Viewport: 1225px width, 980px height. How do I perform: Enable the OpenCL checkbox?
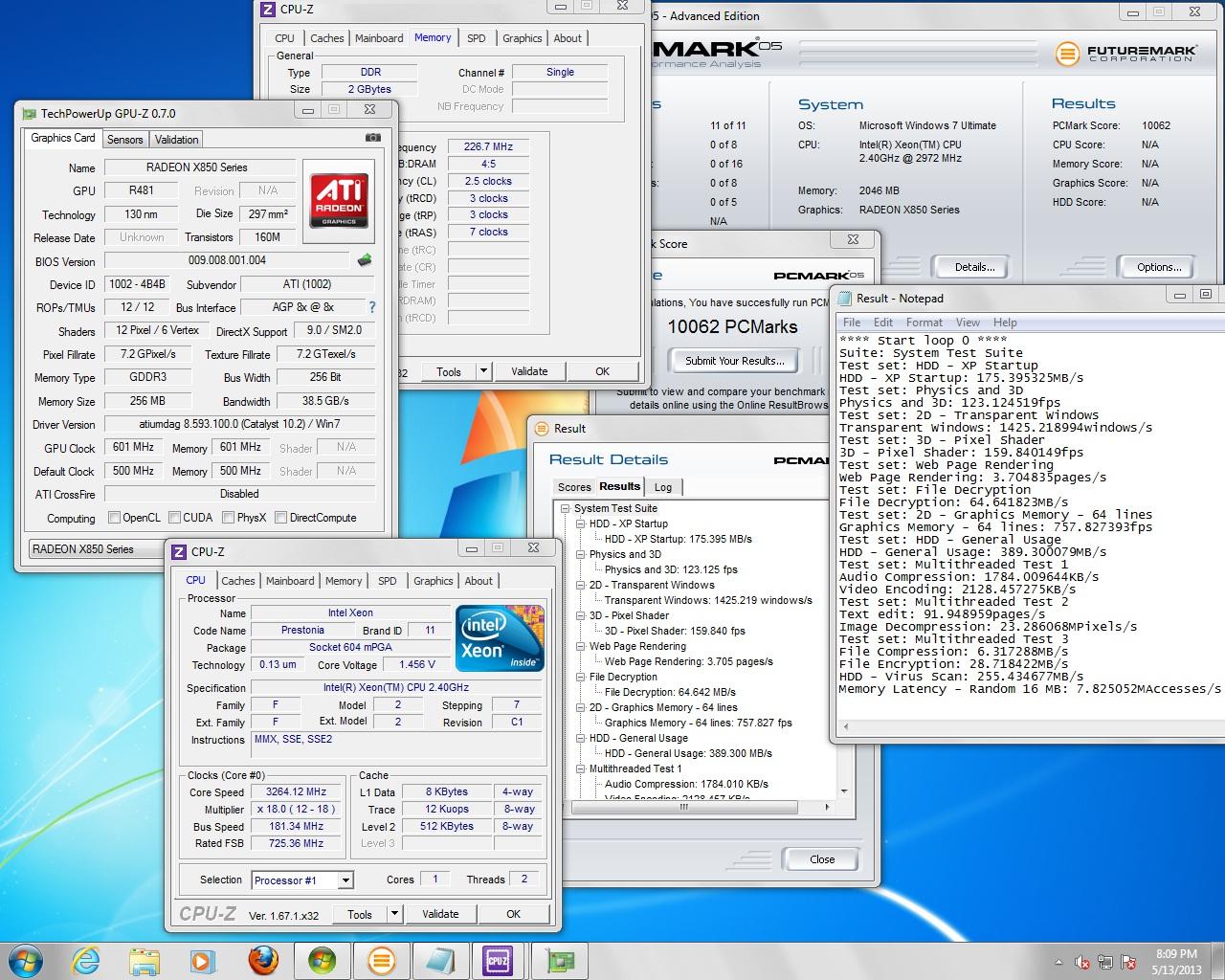pyautogui.click(x=115, y=518)
